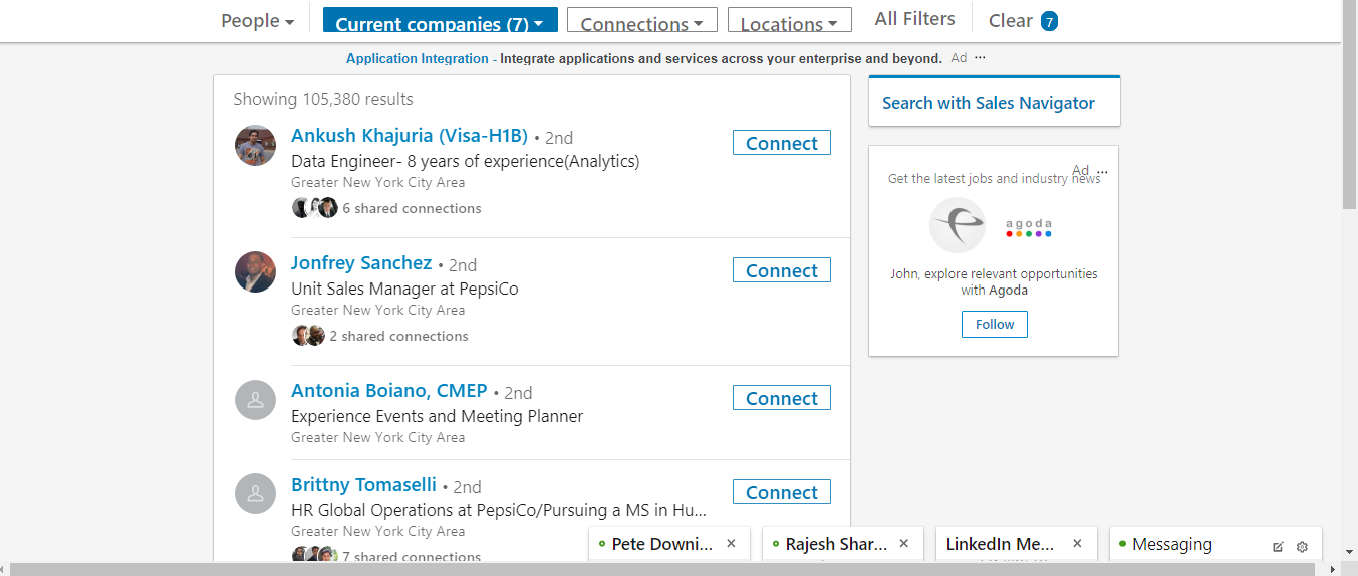The height and width of the screenshot is (576, 1358).
Task: Click Jonfrey Sanchez's profile photo
Action: (255, 272)
